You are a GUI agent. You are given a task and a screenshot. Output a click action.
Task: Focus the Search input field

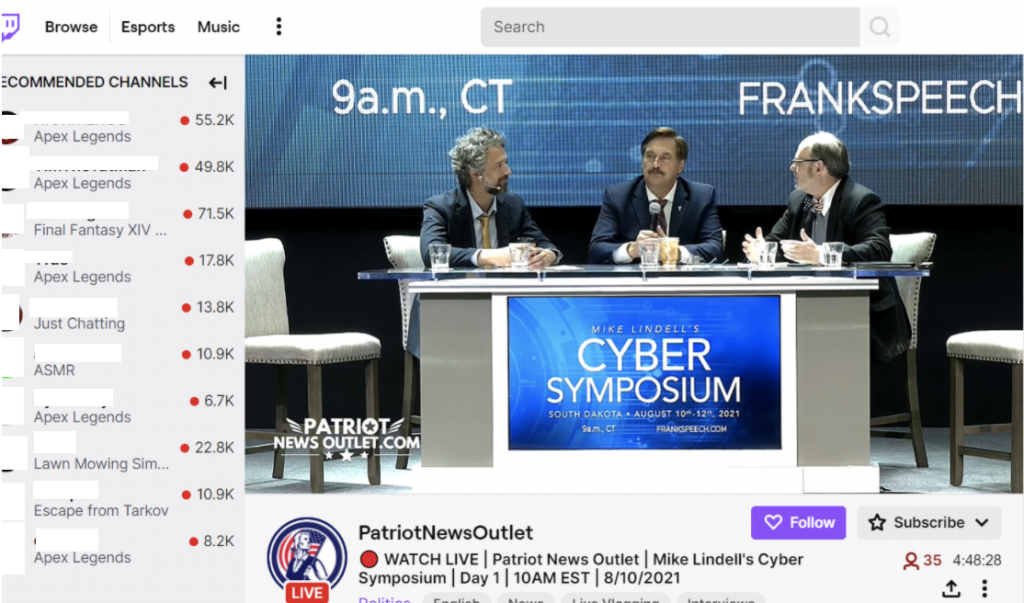[x=670, y=27]
